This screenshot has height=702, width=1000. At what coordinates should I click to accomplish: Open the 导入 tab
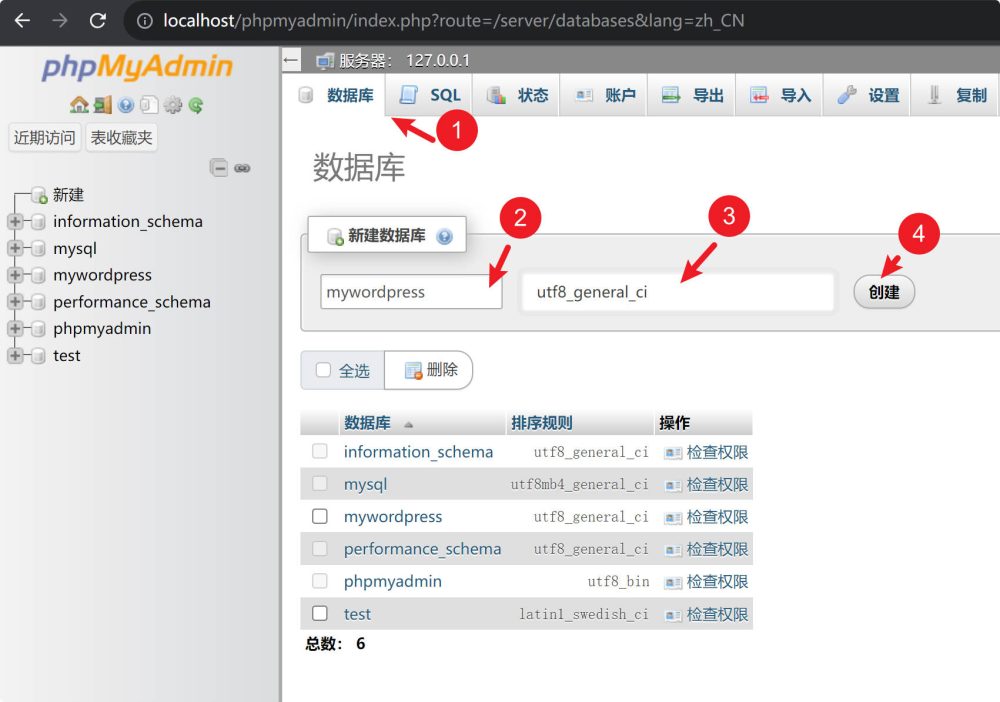click(779, 95)
